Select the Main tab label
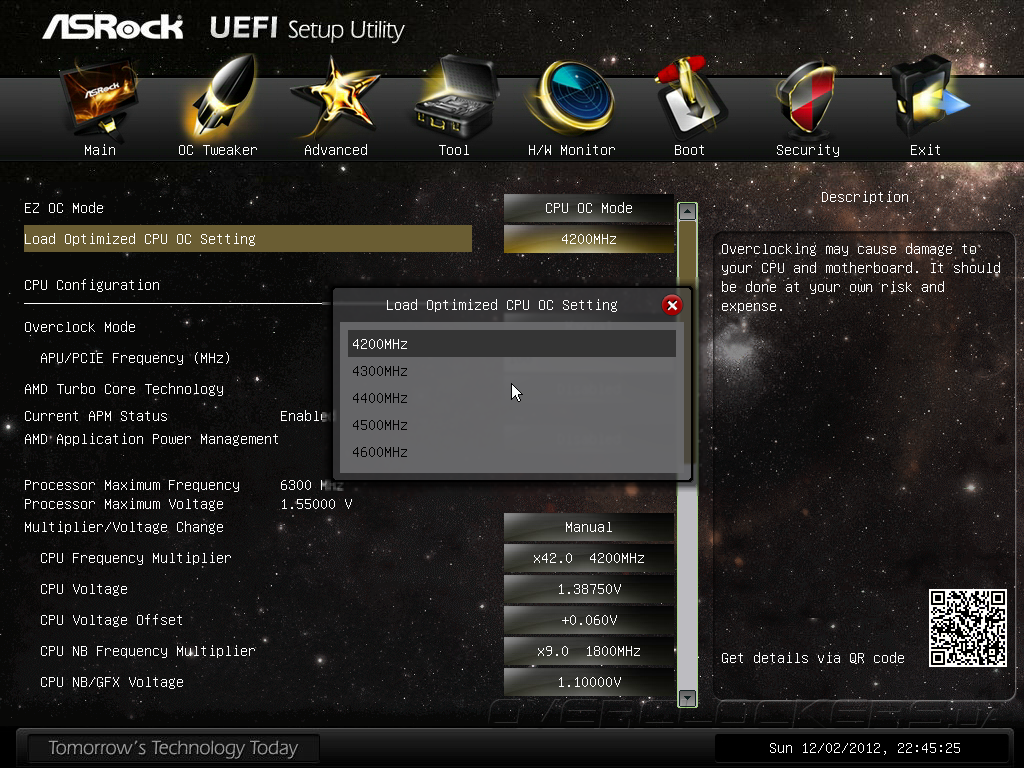This screenshot has width=1024, height=768. pos(100,150)
